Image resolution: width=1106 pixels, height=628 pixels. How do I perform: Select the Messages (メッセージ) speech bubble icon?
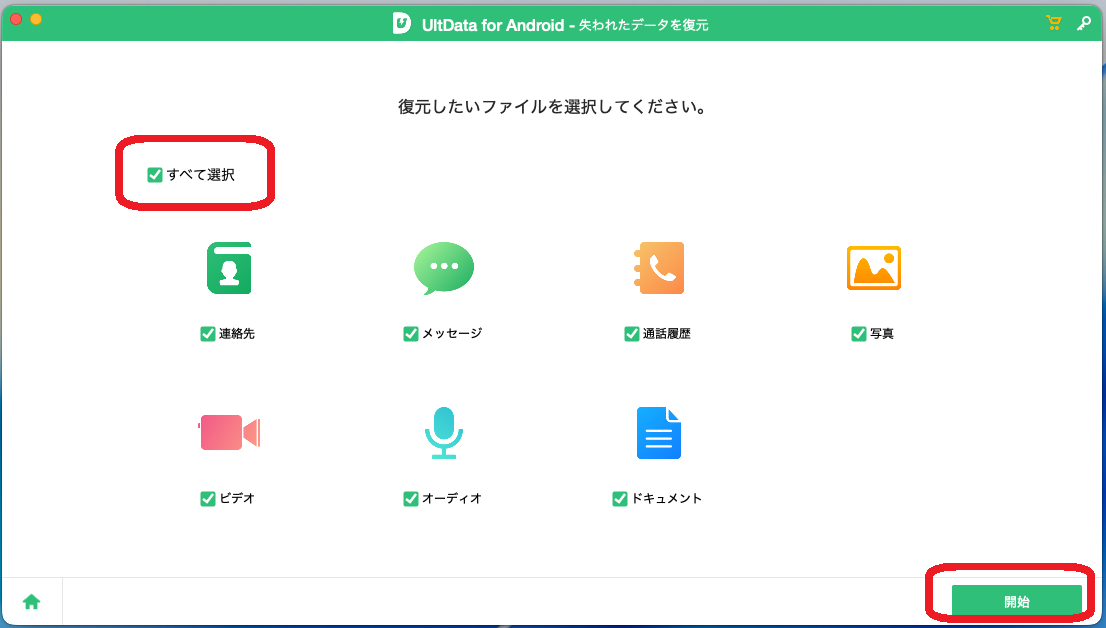click(x=444, y=268)
